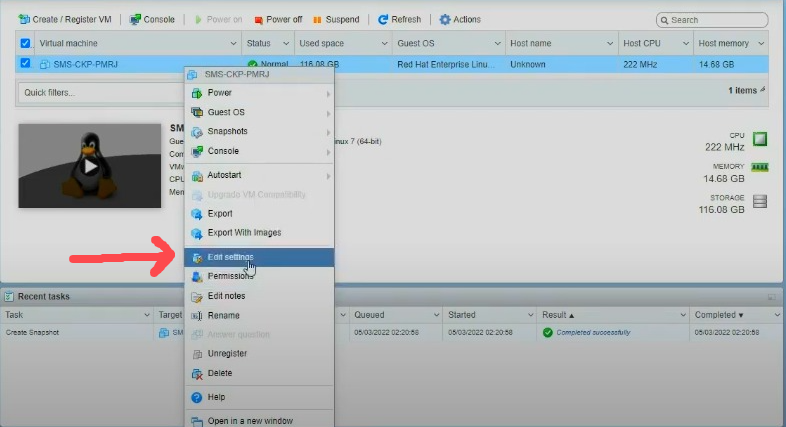The height and width of the screenshot is (427, 786).
Task: Click the Export menu icon
Action: coord(197,214)
